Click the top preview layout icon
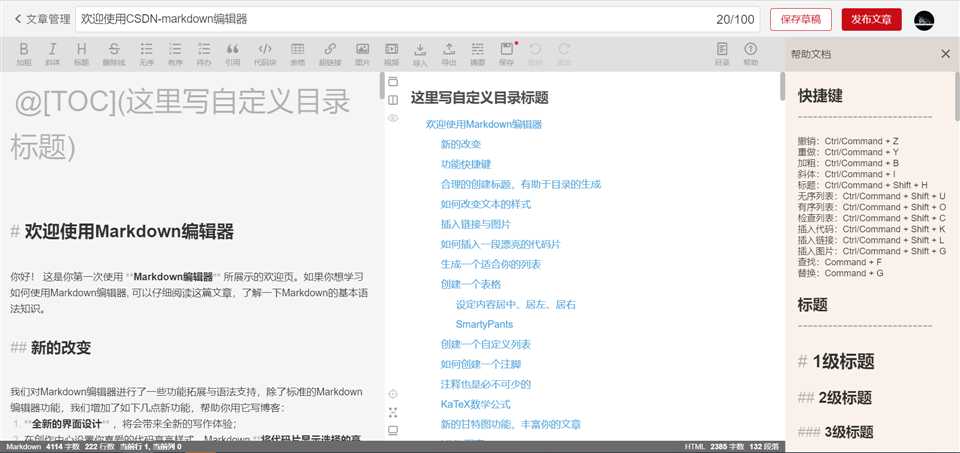Screen dimensions: 960x453 [x=393, y=81]
